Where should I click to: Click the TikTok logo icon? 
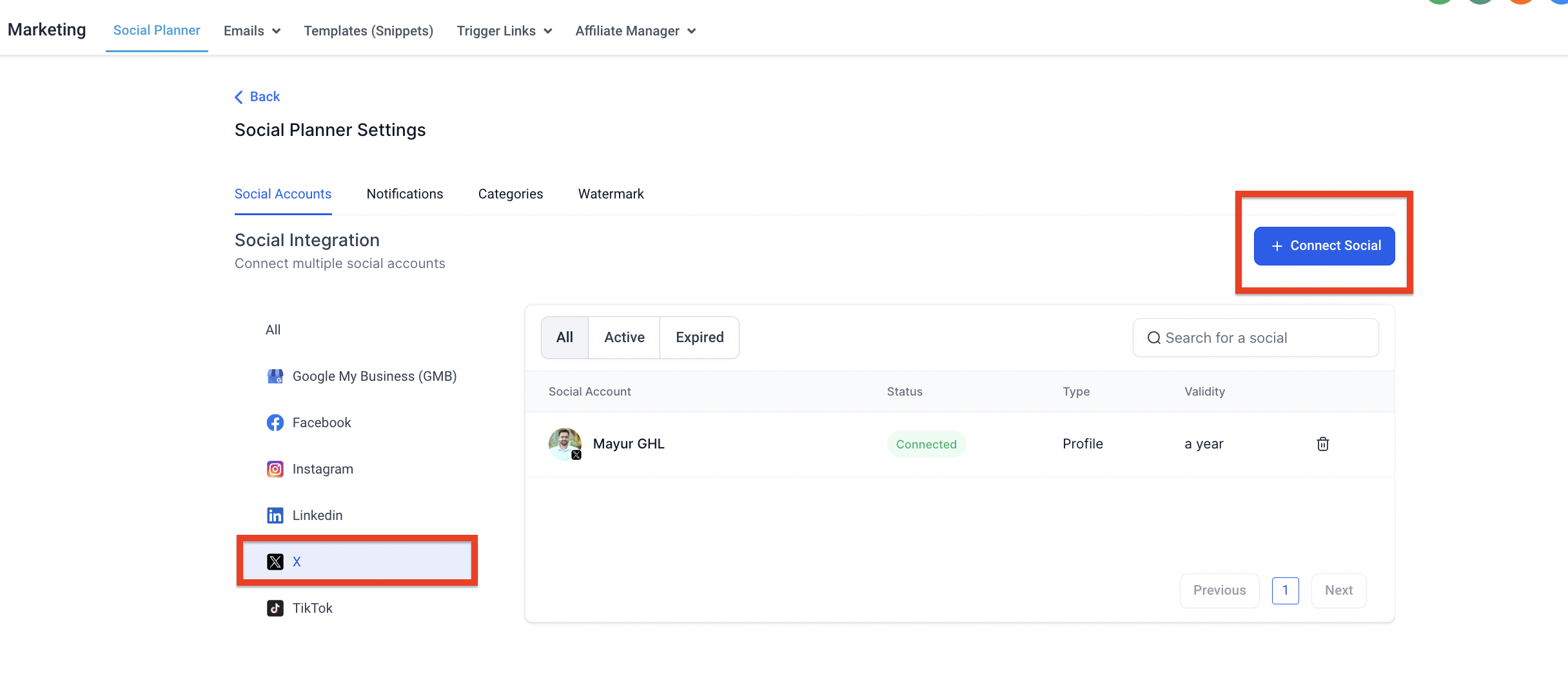[x=275, y=608]
